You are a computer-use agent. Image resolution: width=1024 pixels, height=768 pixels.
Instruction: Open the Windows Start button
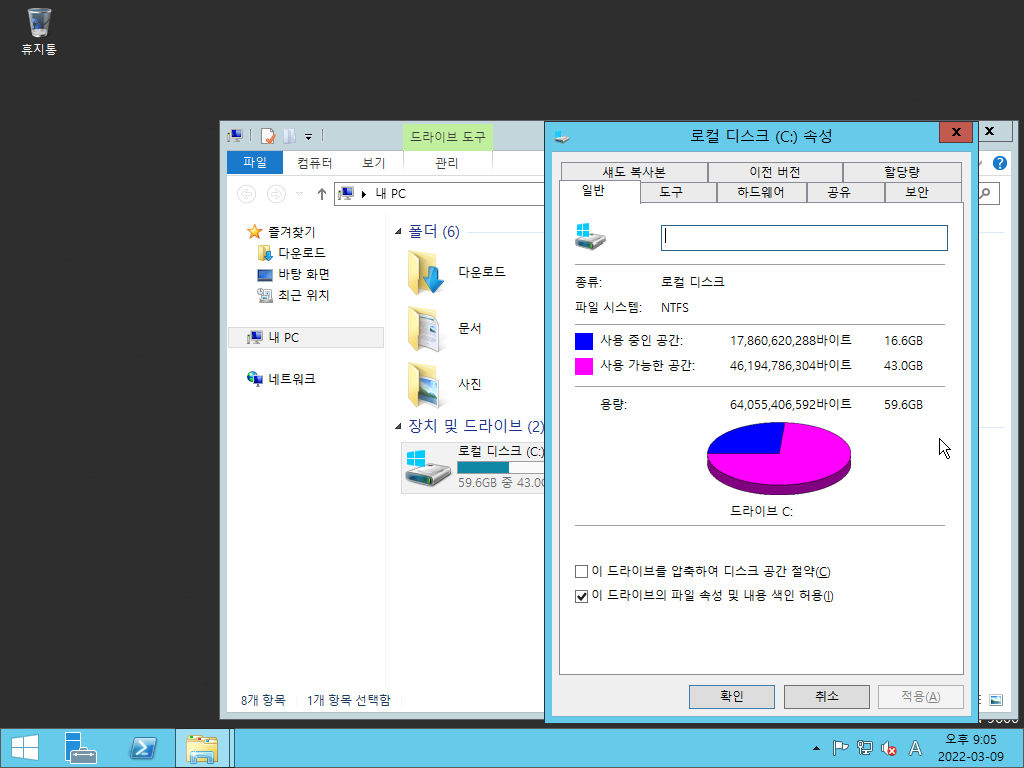[25, 748]
